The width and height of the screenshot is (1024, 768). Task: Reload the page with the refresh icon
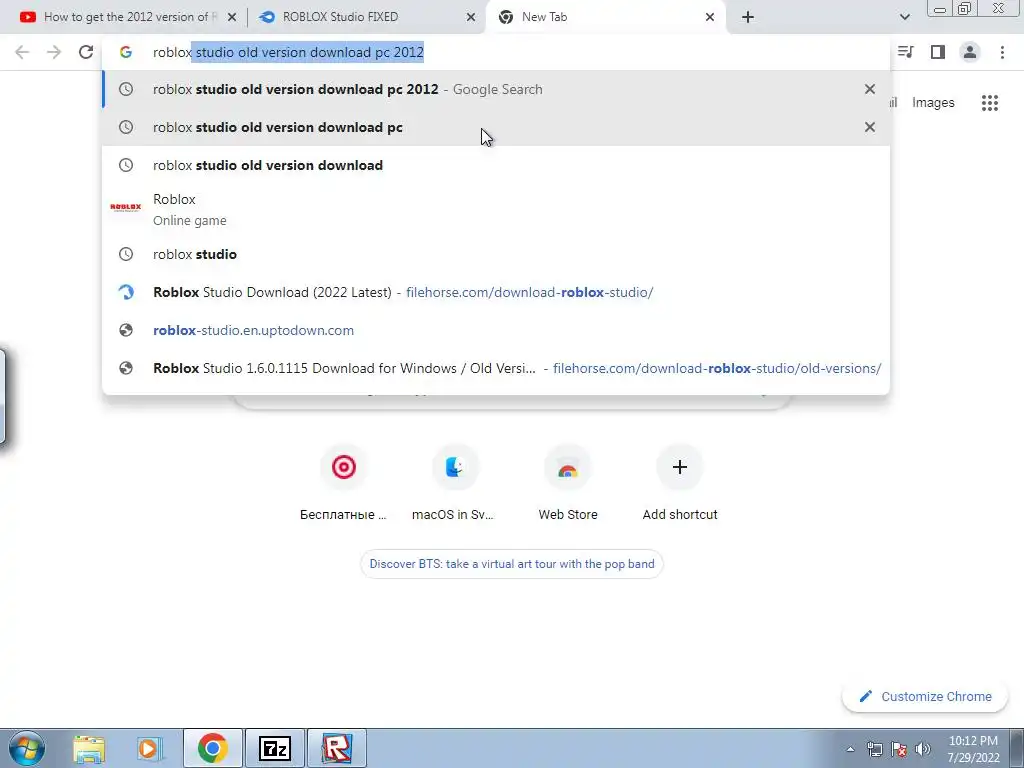click(x=86, y=52)
